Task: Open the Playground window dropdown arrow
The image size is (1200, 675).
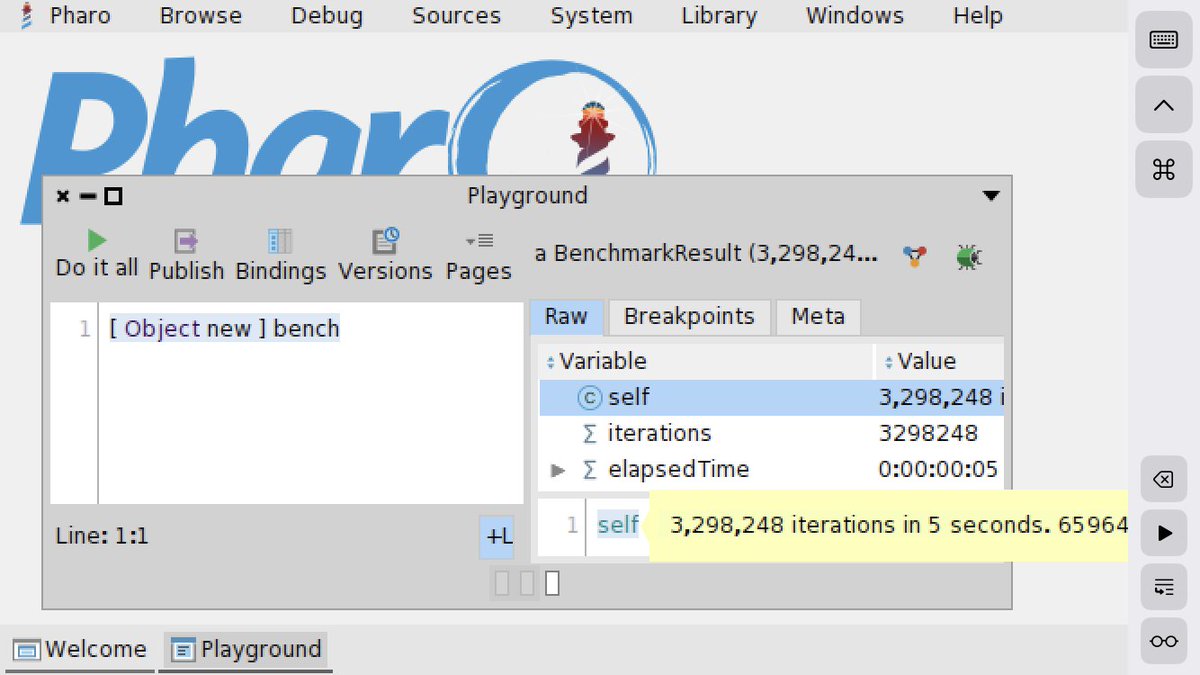Action: (x=991, y=196)
